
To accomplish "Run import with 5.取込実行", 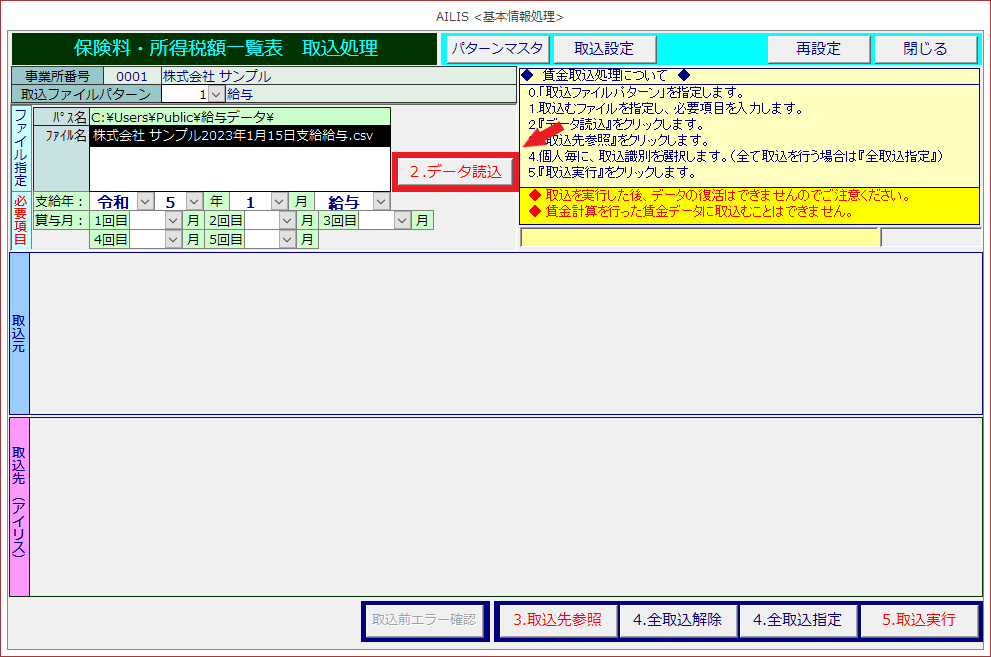I will coord(918,620).
